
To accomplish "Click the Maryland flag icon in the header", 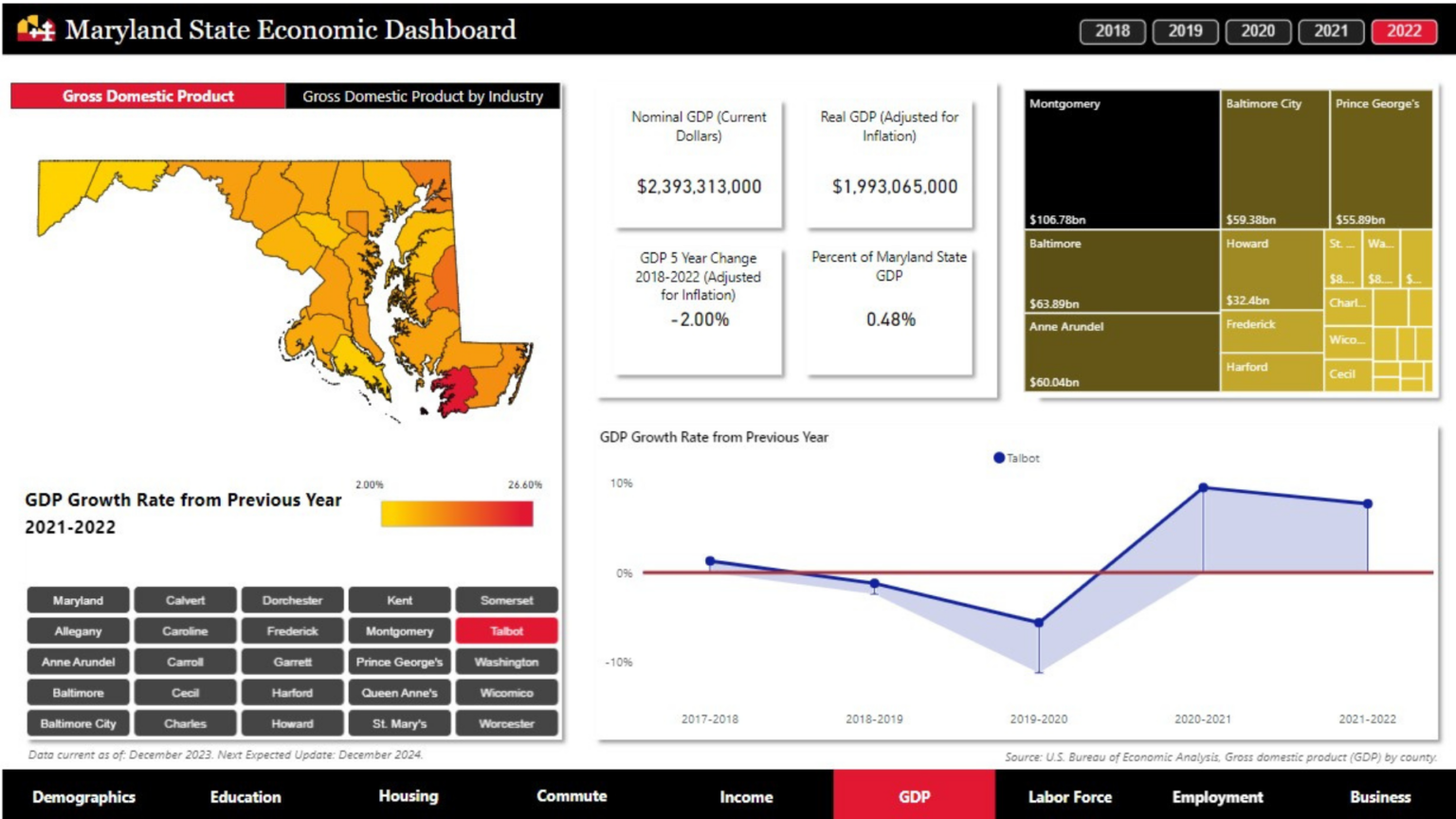I will (x=35, y=29).
